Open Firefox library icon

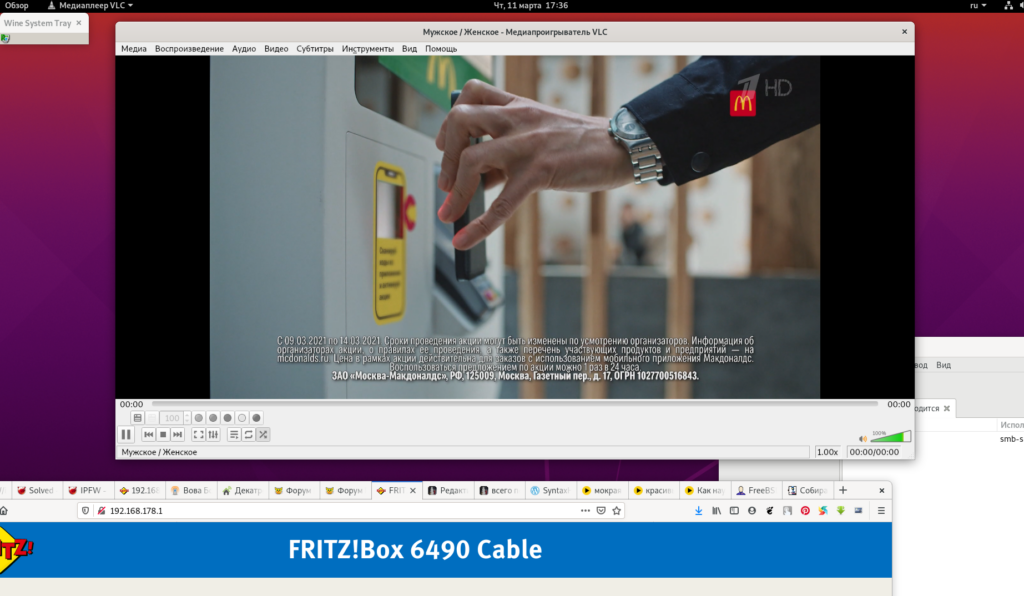[x=716, y=510]
